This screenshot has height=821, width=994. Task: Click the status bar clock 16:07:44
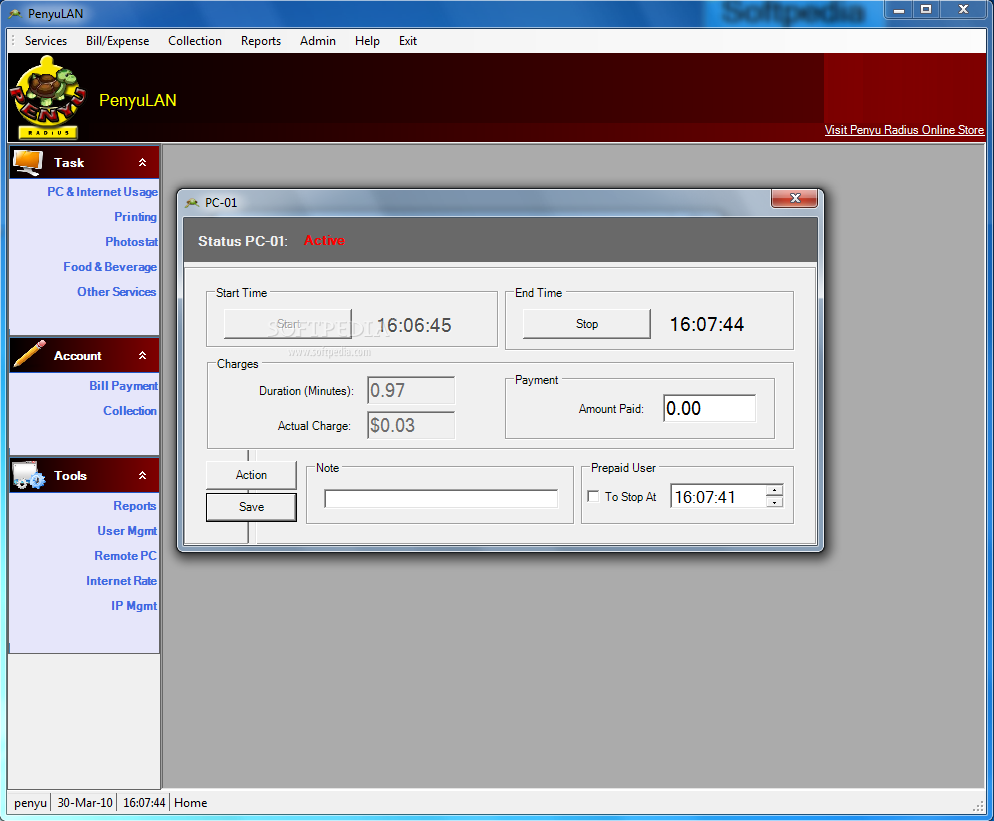click(144, 803)
